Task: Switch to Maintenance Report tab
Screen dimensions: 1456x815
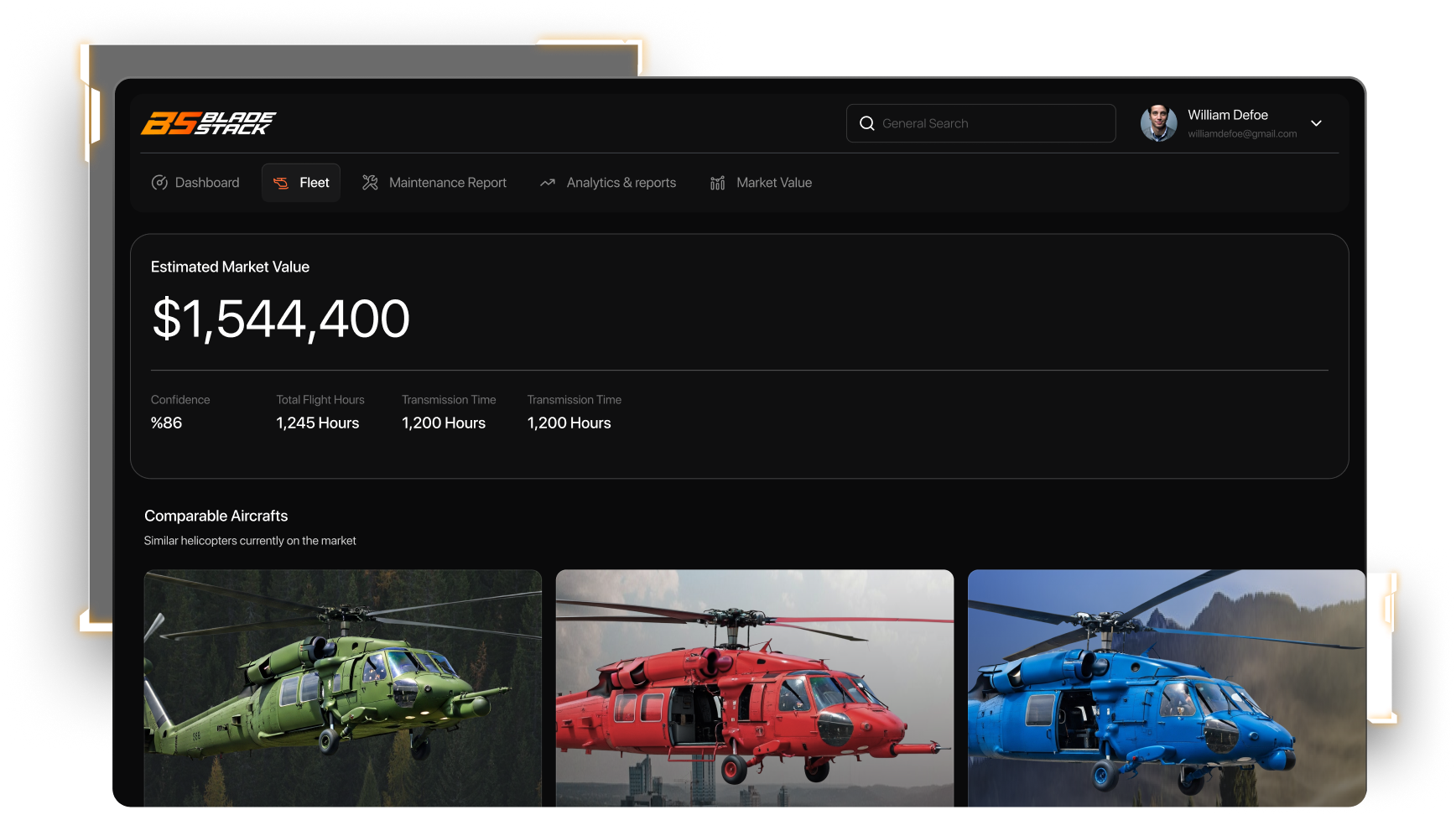Action: pyautogui.click(x=447, y=183)
